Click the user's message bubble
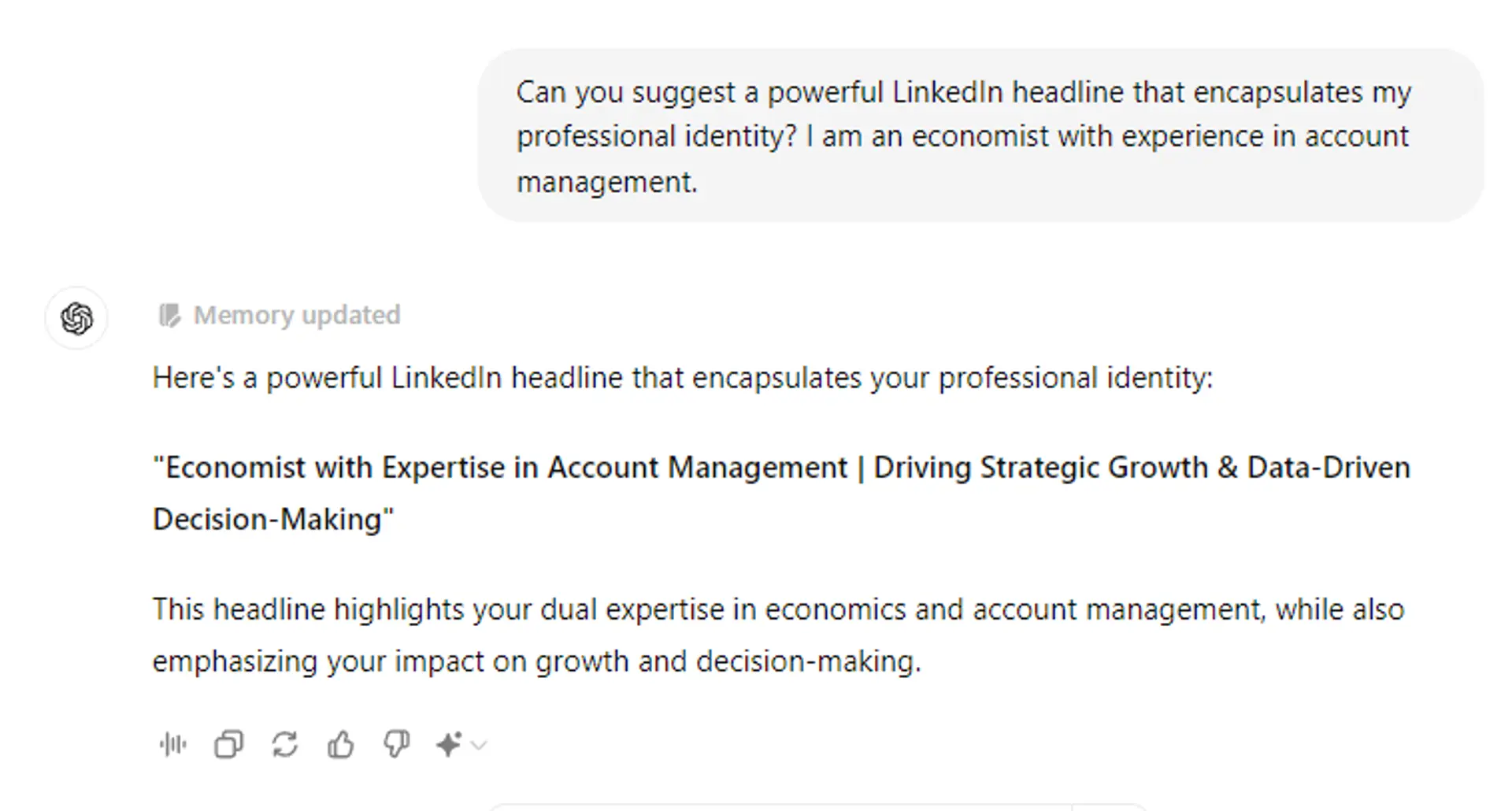The height and width of the screenshot is (811, 1512). (x=980, y=135)
